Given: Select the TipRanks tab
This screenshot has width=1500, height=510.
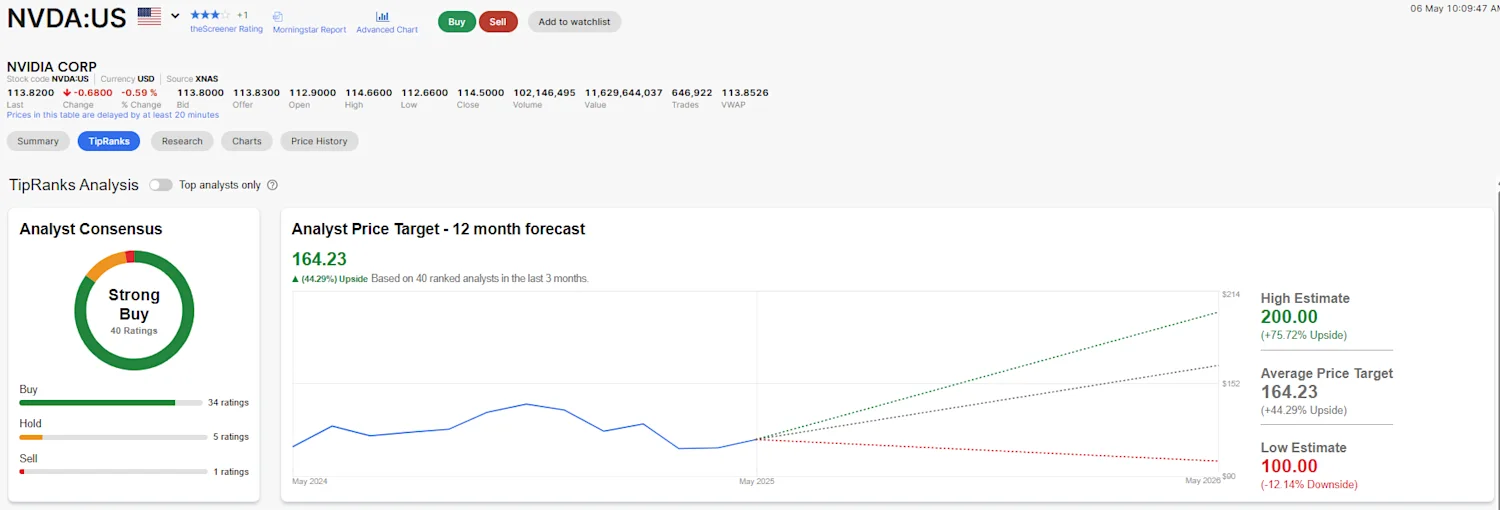Looking at the screenshot, I should tap(109, 141).
